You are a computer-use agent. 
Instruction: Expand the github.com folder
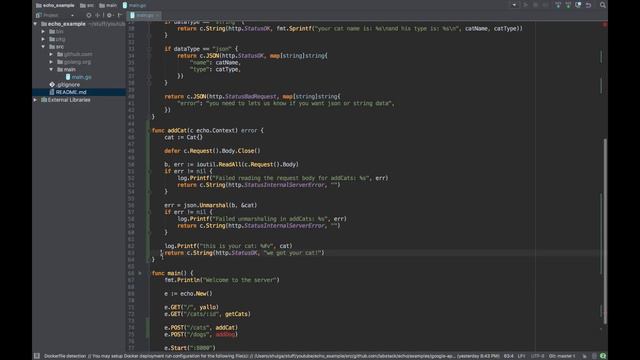pyautogui.click(x=51, y=54)
